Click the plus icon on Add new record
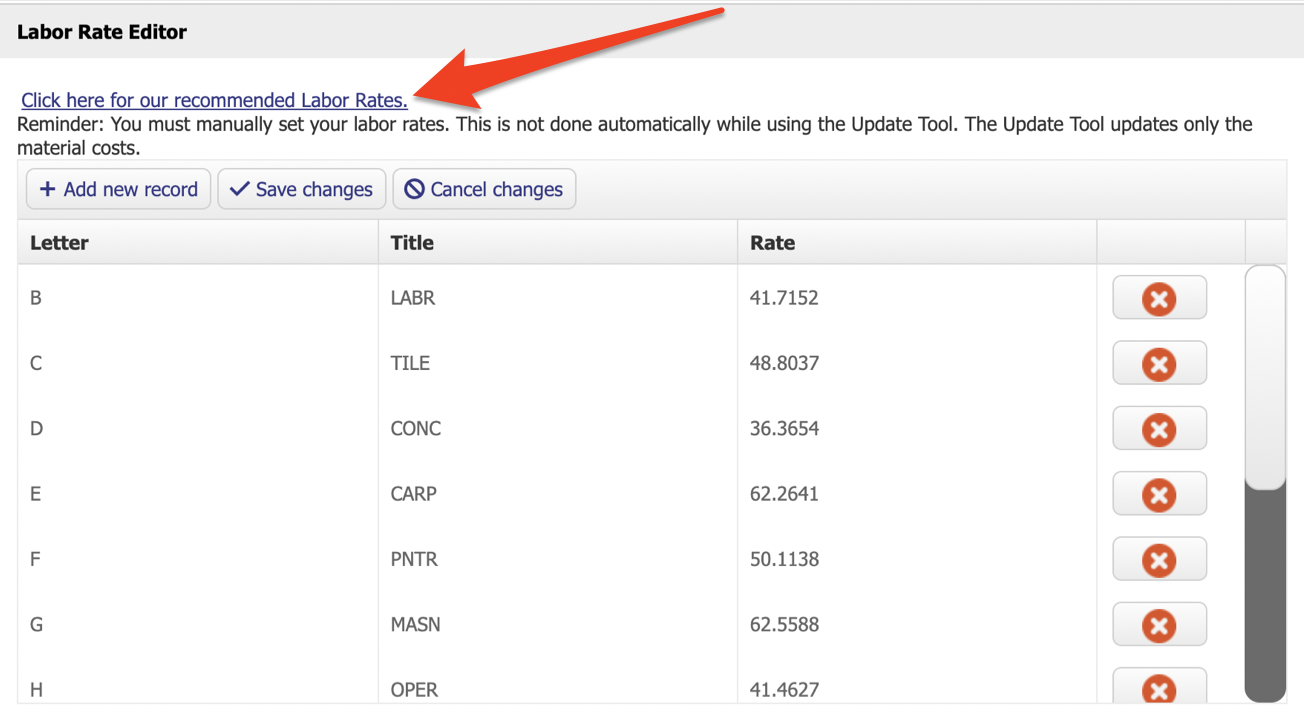The width and height of the screenshot is (1304, 718). coord(47,189)
